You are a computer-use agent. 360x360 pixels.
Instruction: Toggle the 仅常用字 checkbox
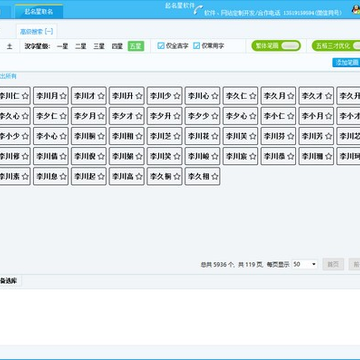[197, 46]
